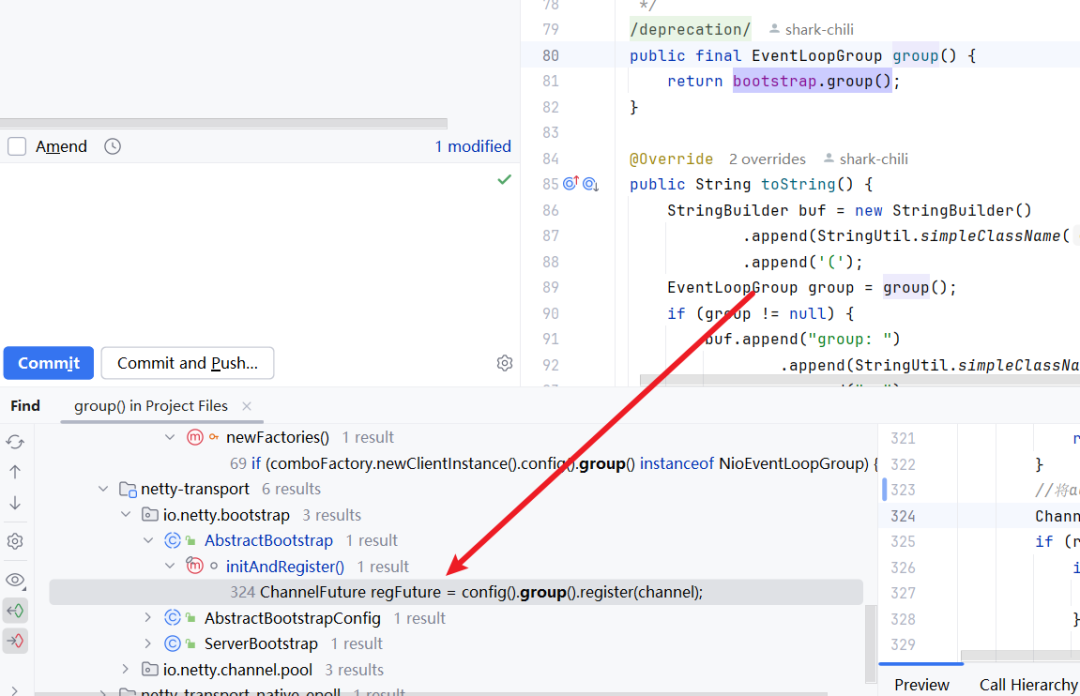Tick the Amend checkbox

click(x=17, y=146)
